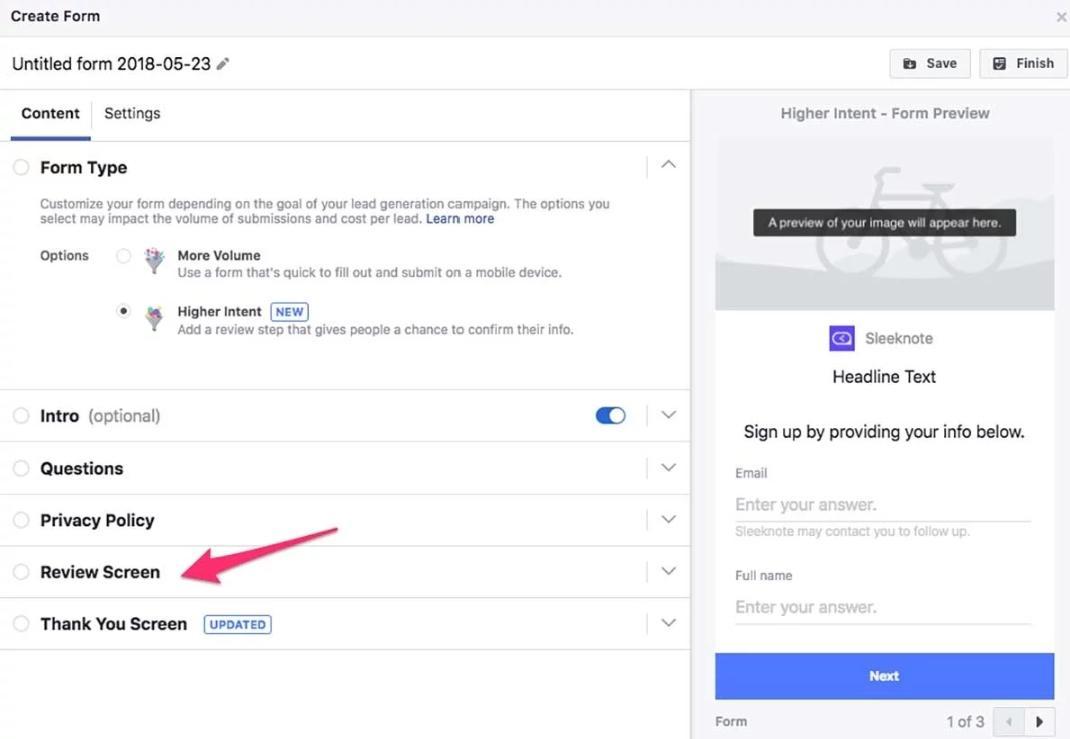1070x739 pixels.
Task: Click the Questions section heading
Action: click(82, 469)
